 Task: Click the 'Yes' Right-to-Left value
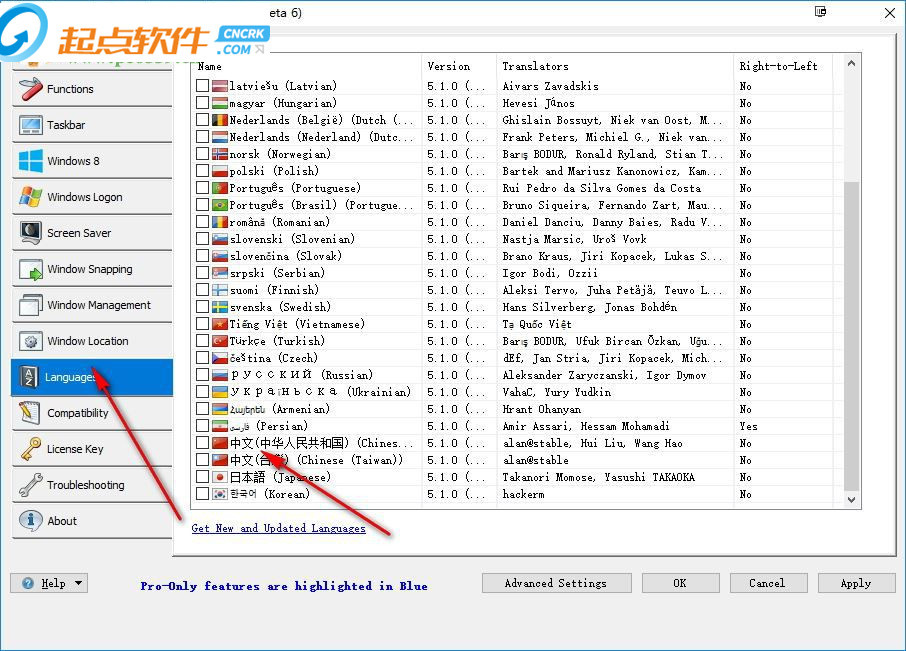click(x=748, y=426)
